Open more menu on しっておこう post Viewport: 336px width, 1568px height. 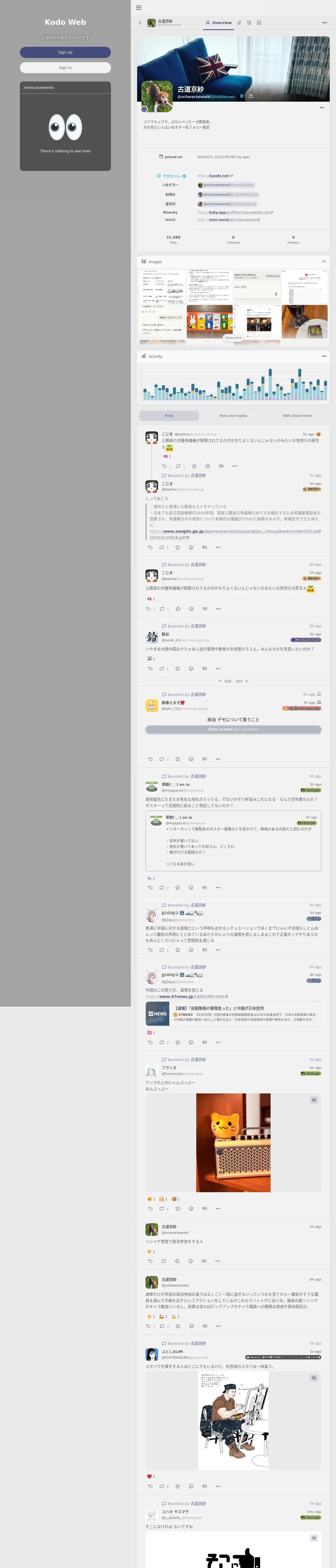[218, 547]
